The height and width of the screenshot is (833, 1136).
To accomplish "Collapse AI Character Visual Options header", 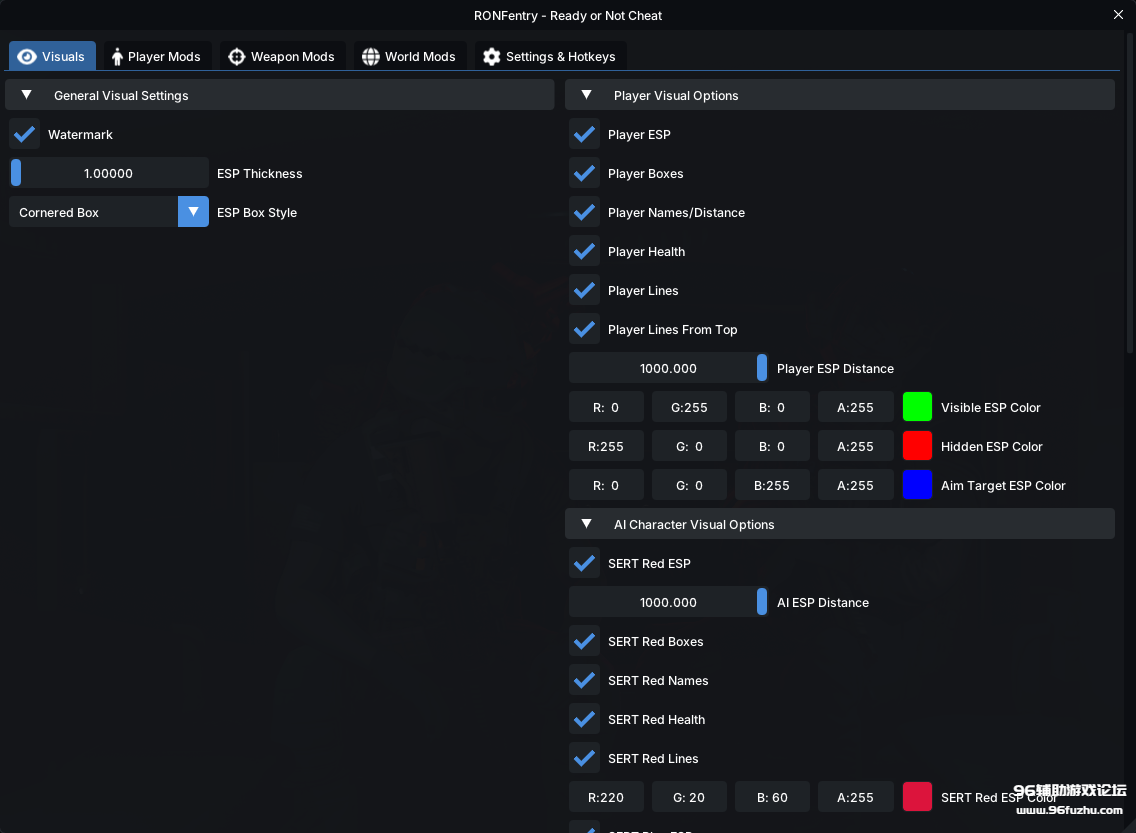I will (587, 524).
